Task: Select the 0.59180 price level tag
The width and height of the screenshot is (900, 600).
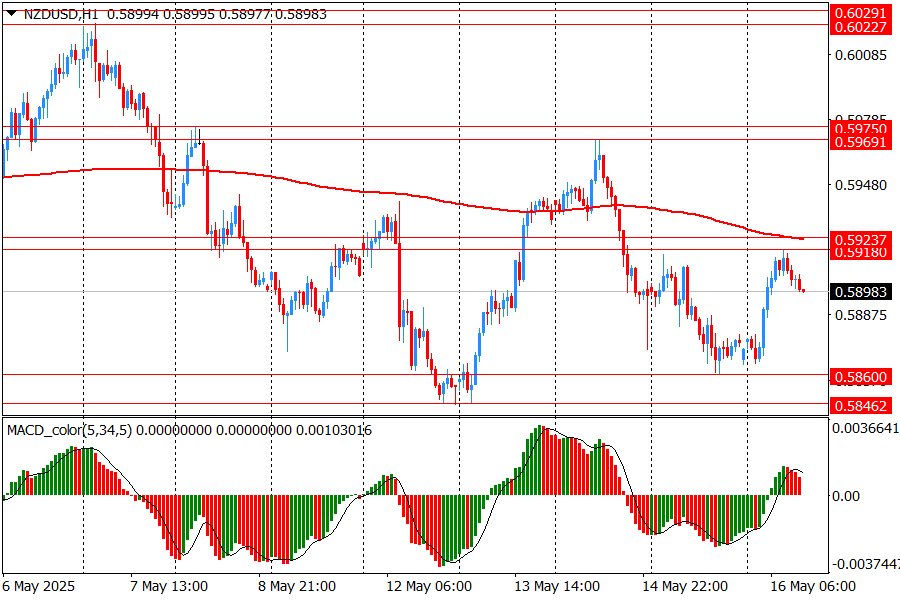Action: click(860, 253)
